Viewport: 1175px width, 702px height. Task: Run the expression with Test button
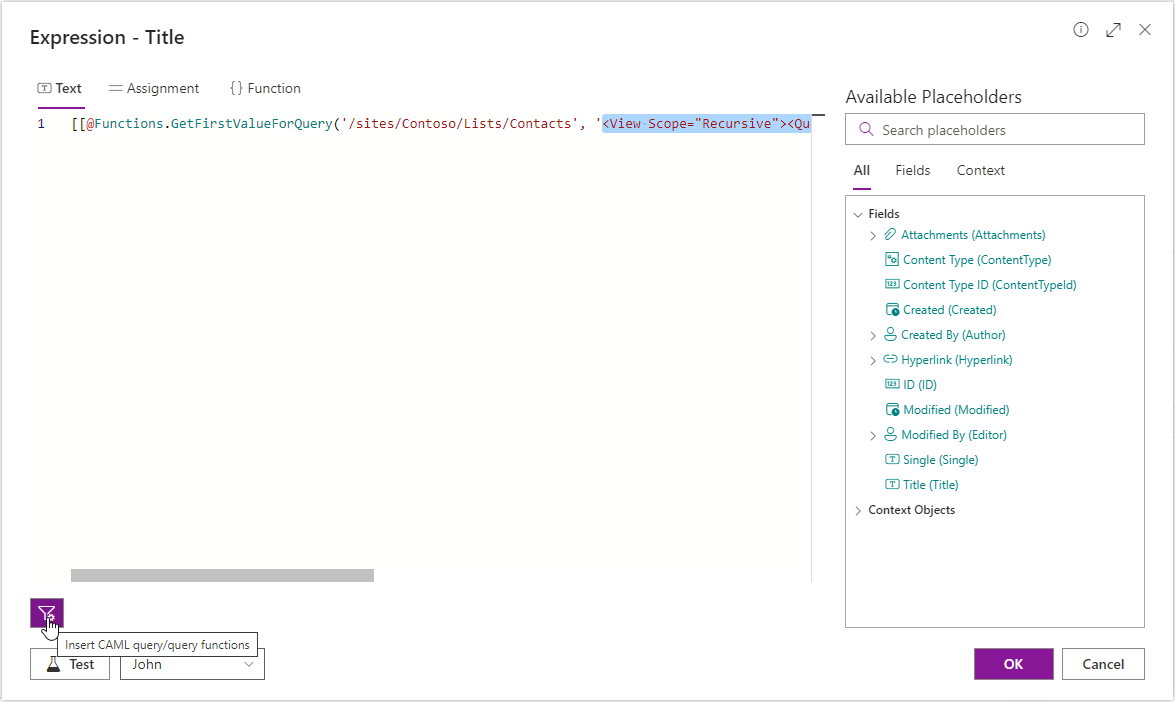pyautogui.click(x=70, y=665)
